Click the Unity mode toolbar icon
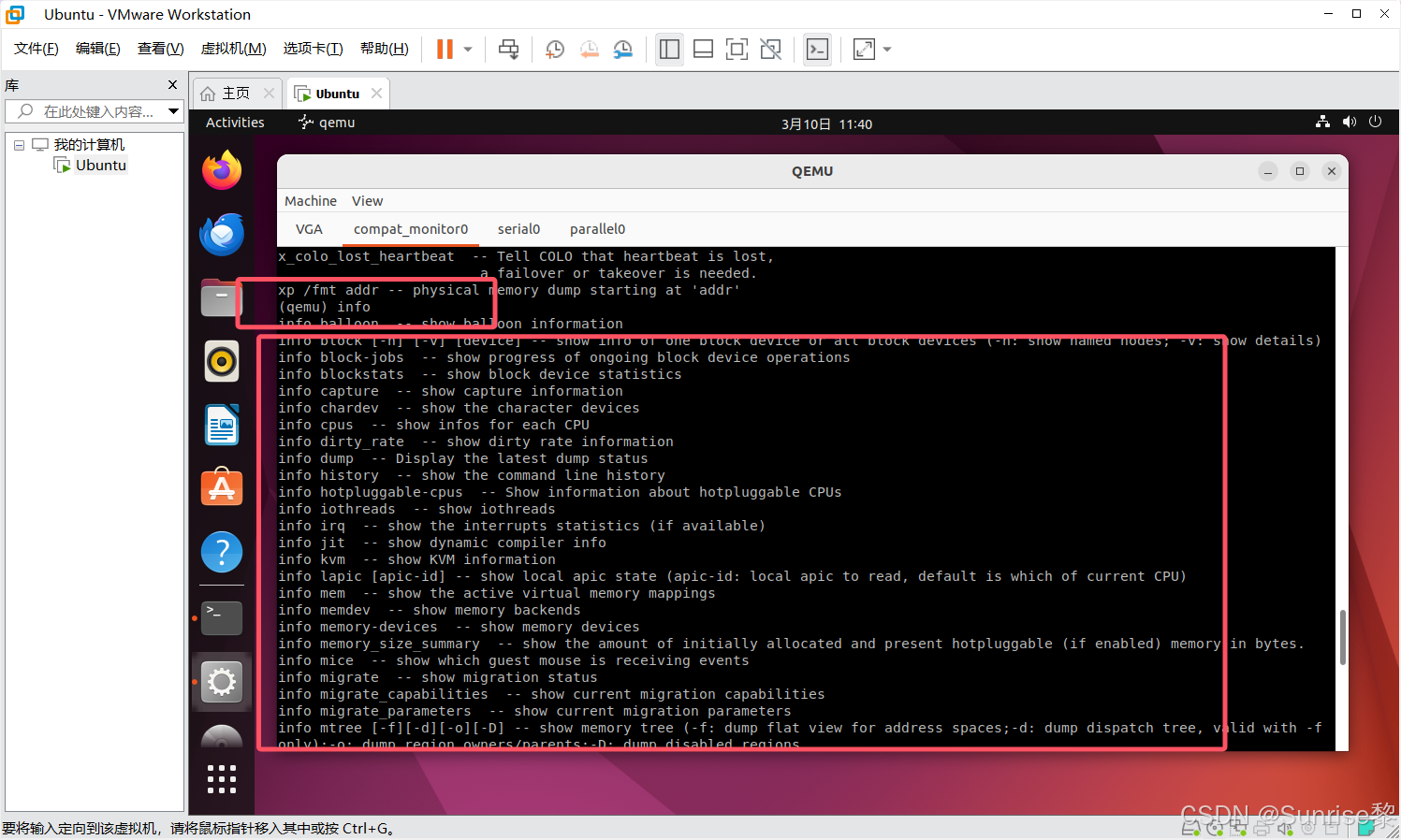This screenshot has width=1401, height=840. click(x=771, y=49)
